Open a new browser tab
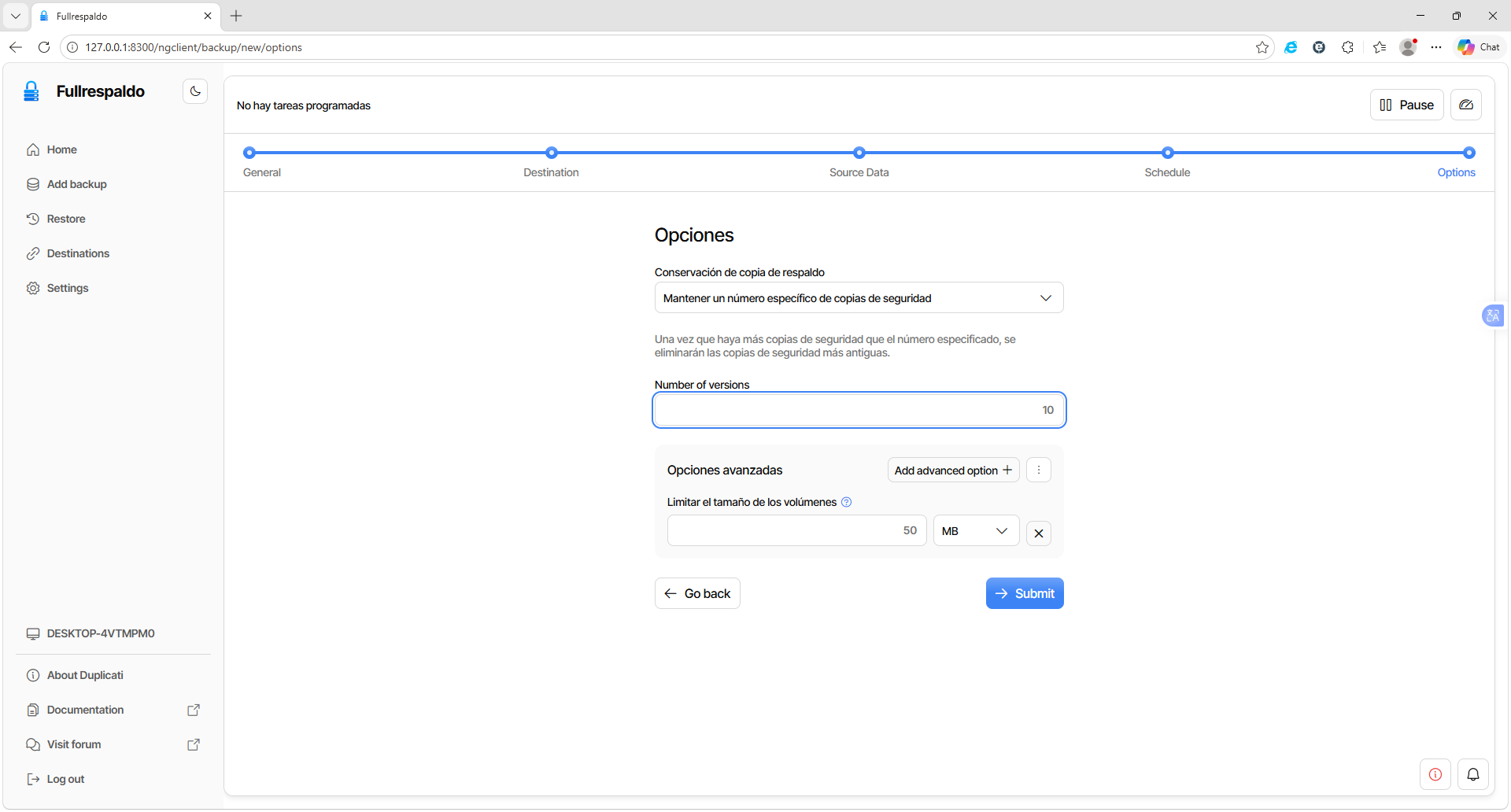1511x812 pixels. pos(236,16)
